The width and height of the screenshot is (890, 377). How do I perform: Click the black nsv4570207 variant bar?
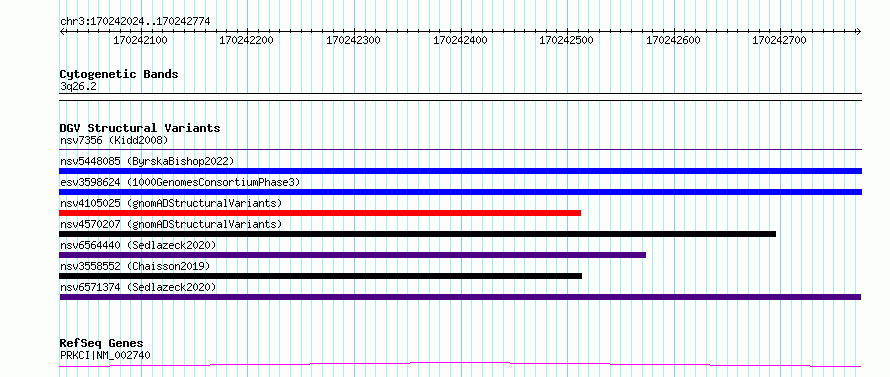point(418,234)
